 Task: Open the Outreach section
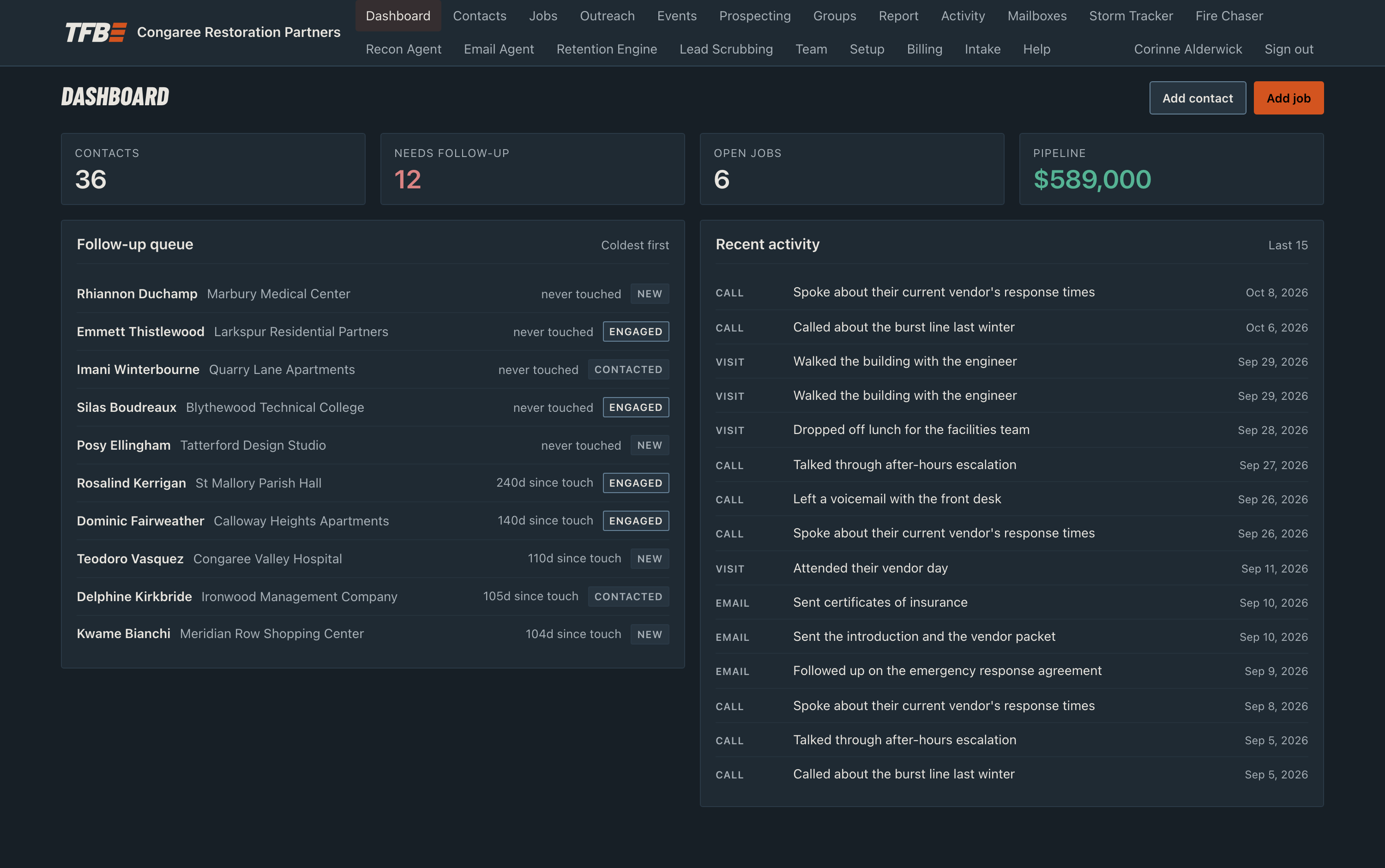coord(607,16)
